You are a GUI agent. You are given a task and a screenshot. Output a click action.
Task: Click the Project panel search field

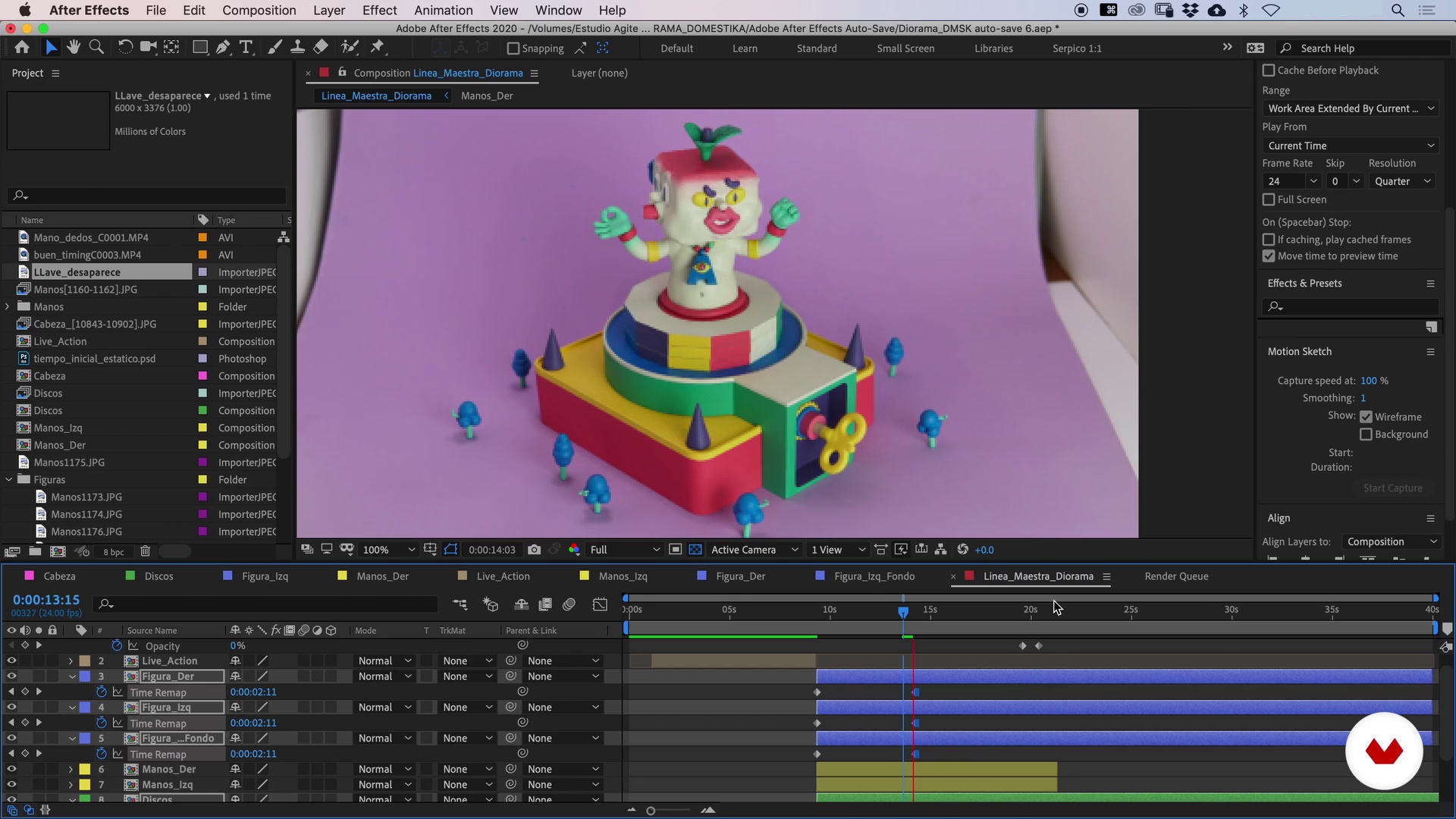click(148, 196)
